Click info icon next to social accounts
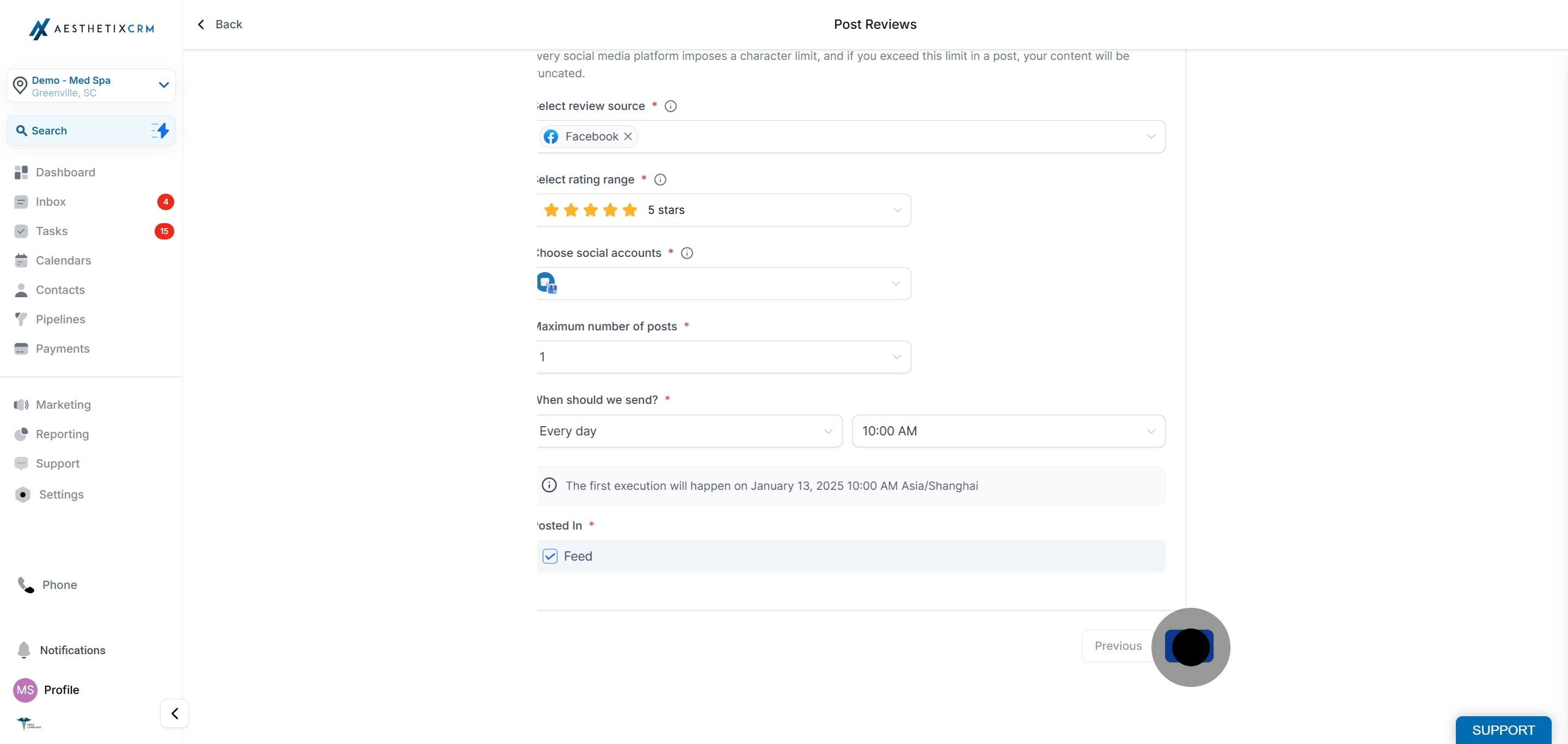 tap(687, 253)
